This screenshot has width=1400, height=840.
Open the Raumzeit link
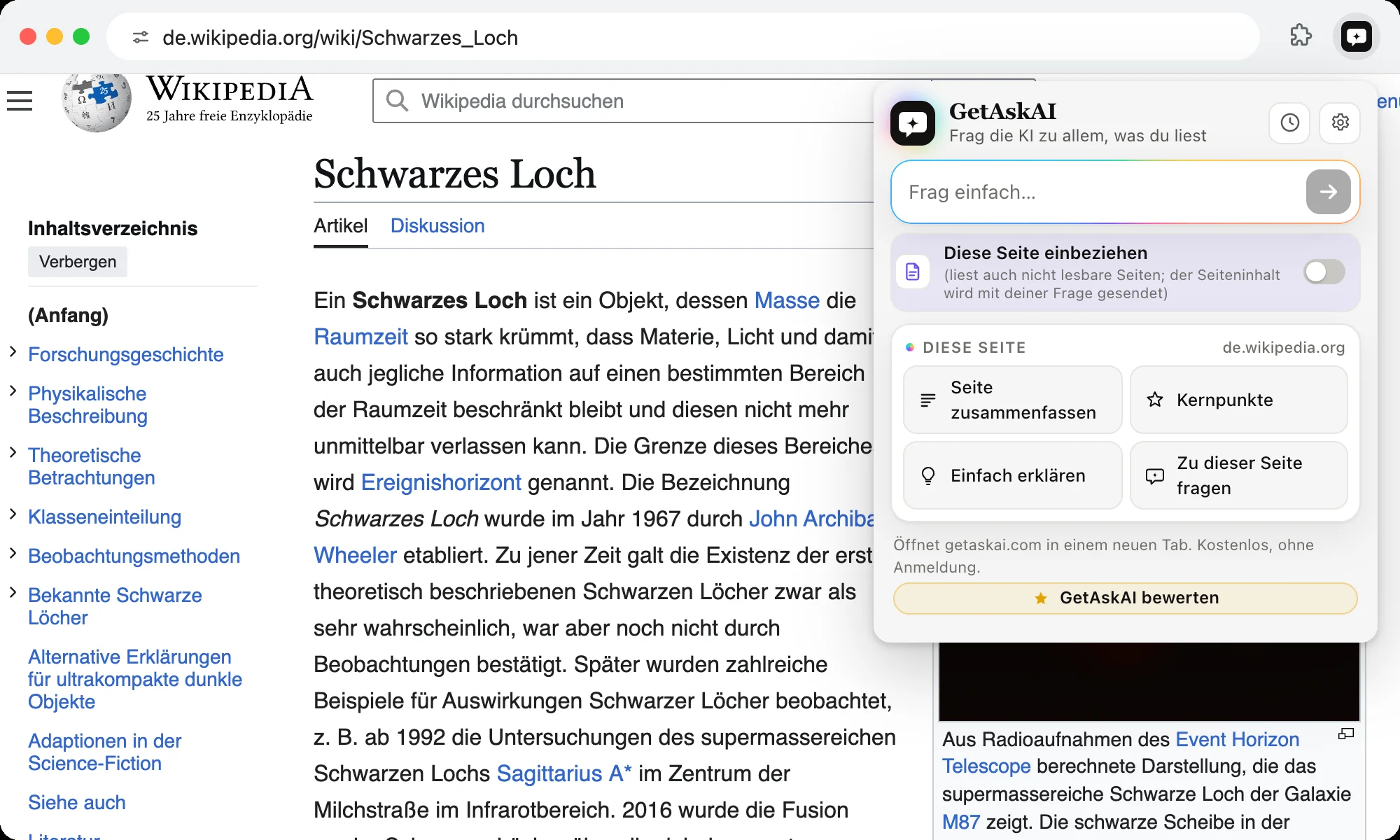[x=360, y=337]
